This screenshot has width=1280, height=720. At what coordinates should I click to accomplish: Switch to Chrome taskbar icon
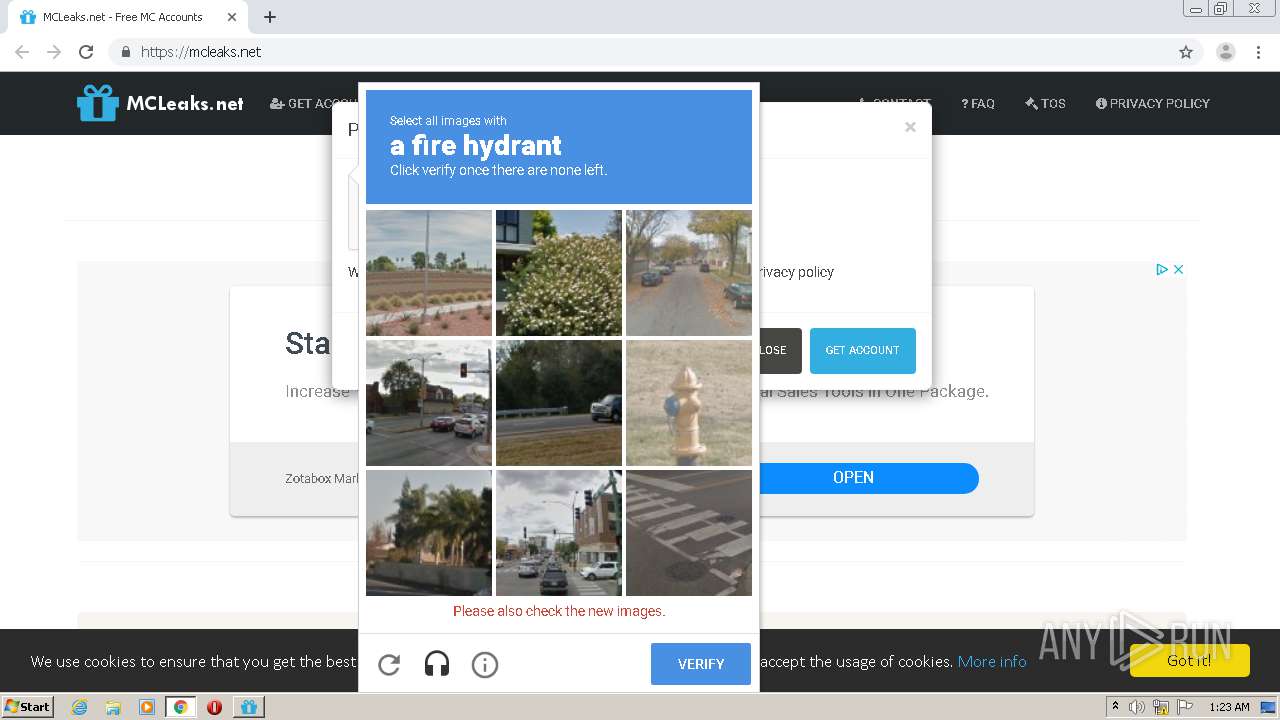click(x=180, y=707)
